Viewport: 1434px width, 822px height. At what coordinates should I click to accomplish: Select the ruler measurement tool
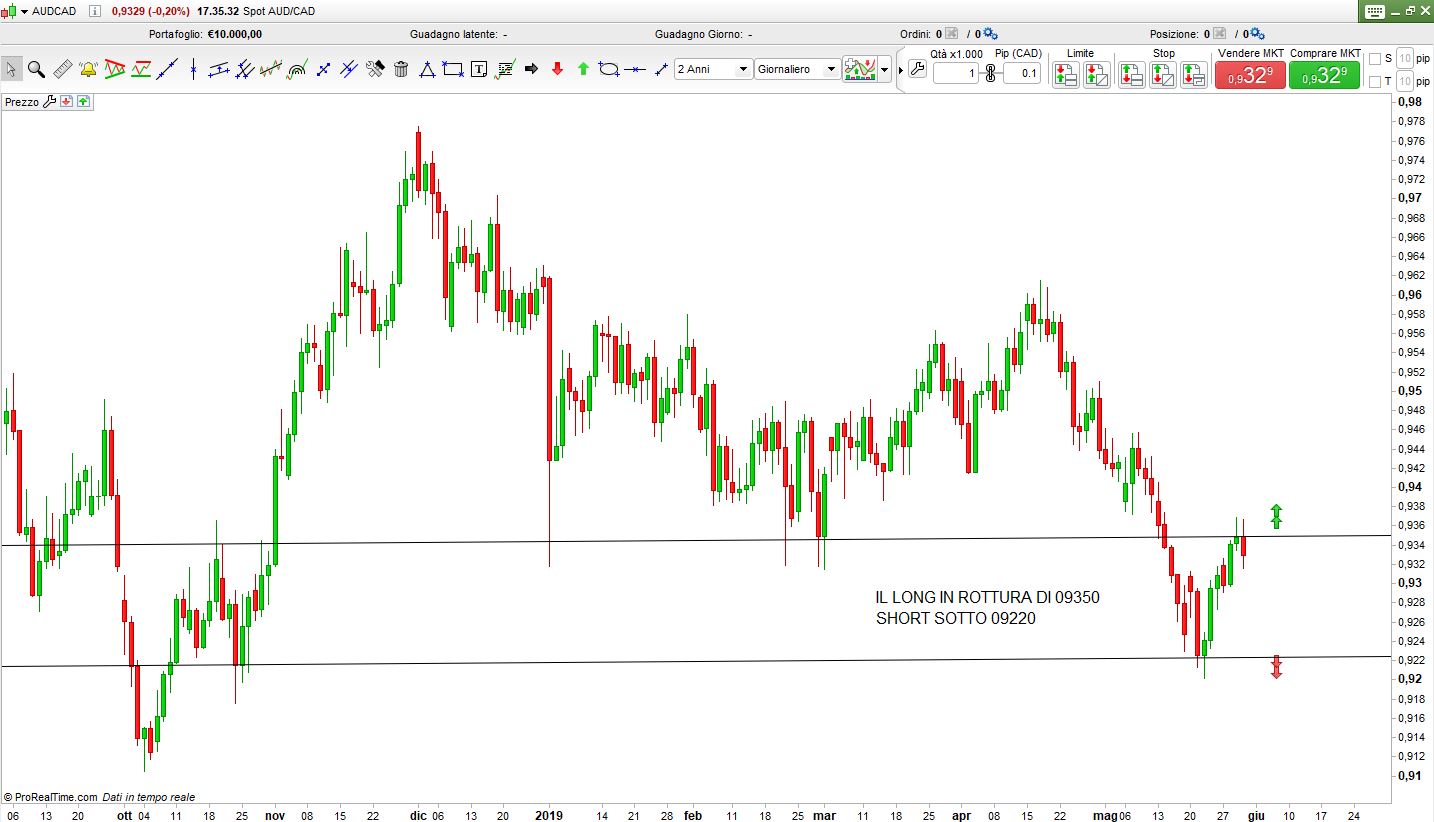coord(62,69)
